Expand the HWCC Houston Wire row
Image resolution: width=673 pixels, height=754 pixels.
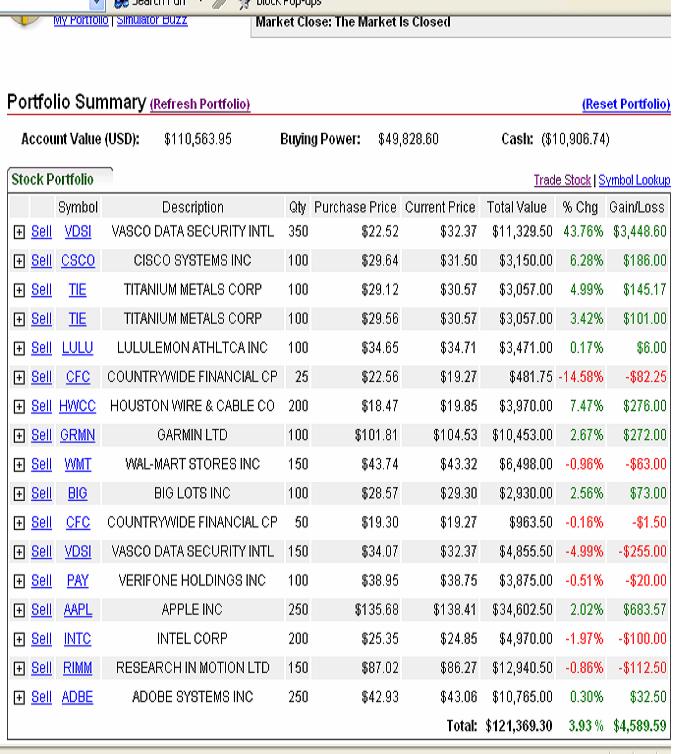19,407
